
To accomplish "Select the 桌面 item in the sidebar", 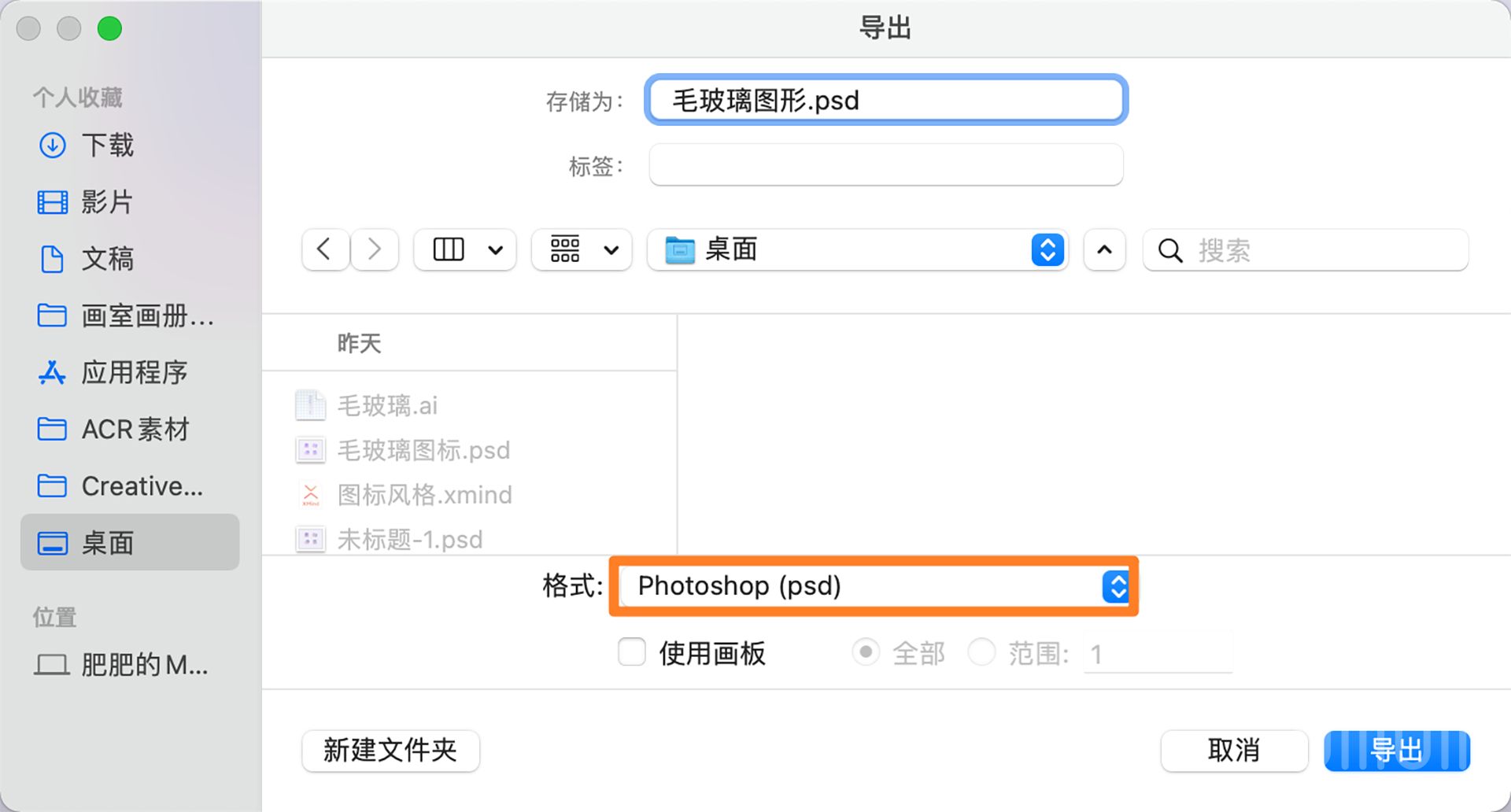I will coord(108,542).
